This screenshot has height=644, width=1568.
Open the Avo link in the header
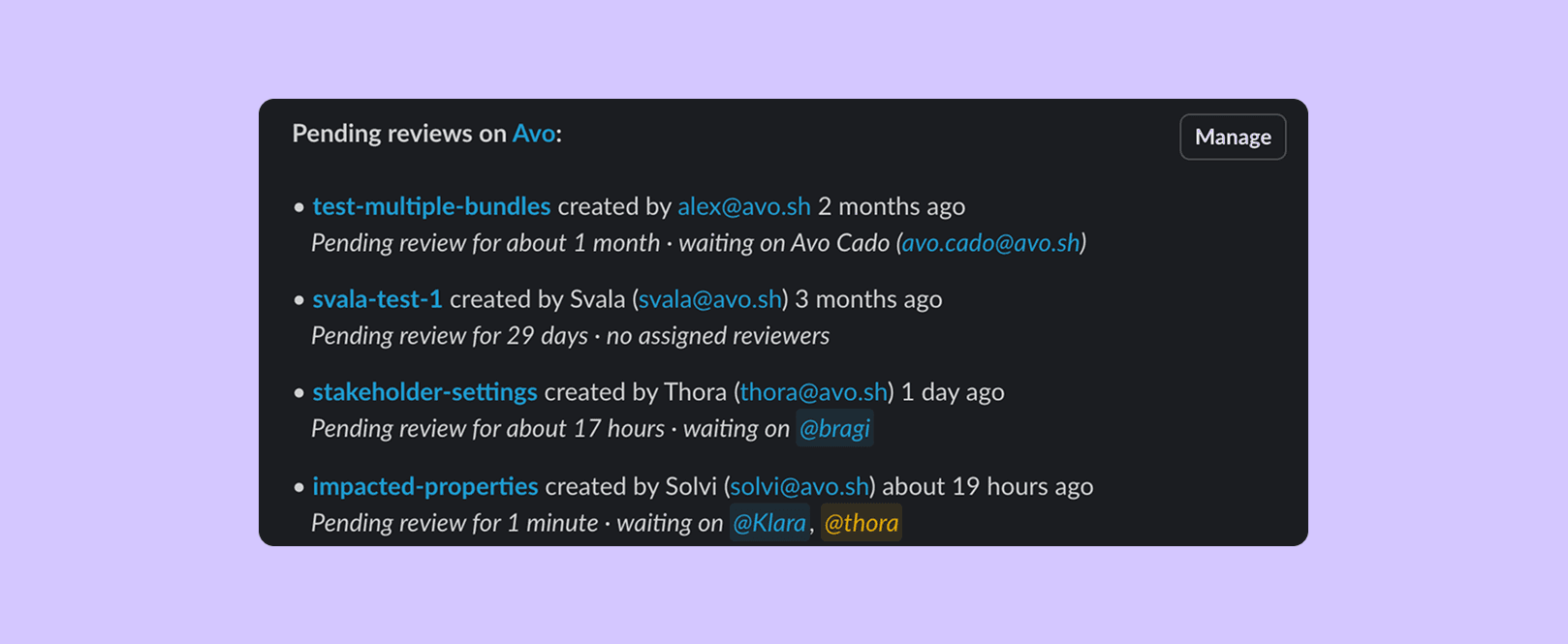coord(533,134)
